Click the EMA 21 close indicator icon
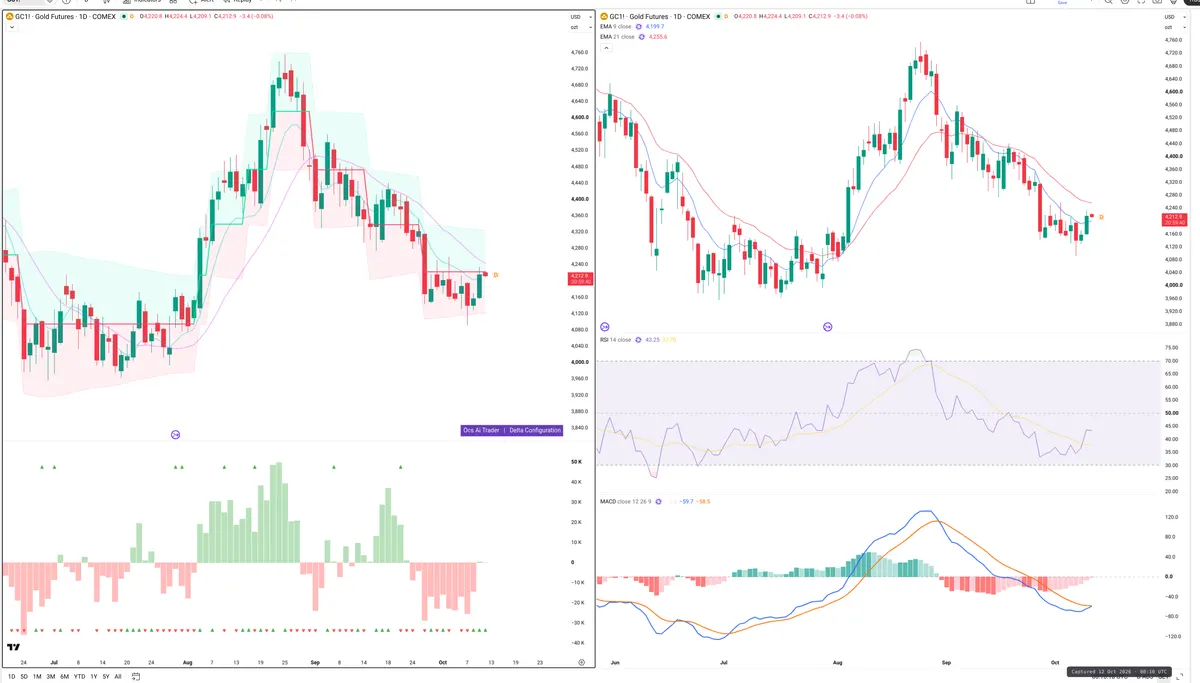Screen dimensions: 1200x683 point(643,37)
